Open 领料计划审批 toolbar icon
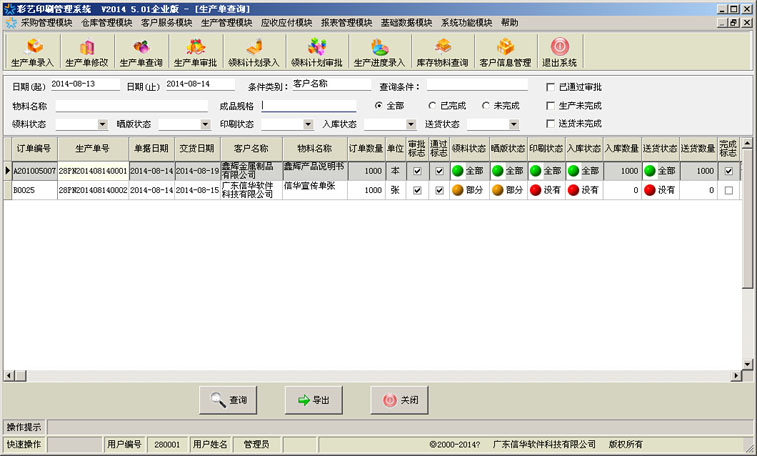Screen dimensions: 757x456 (x=317, y=52)
